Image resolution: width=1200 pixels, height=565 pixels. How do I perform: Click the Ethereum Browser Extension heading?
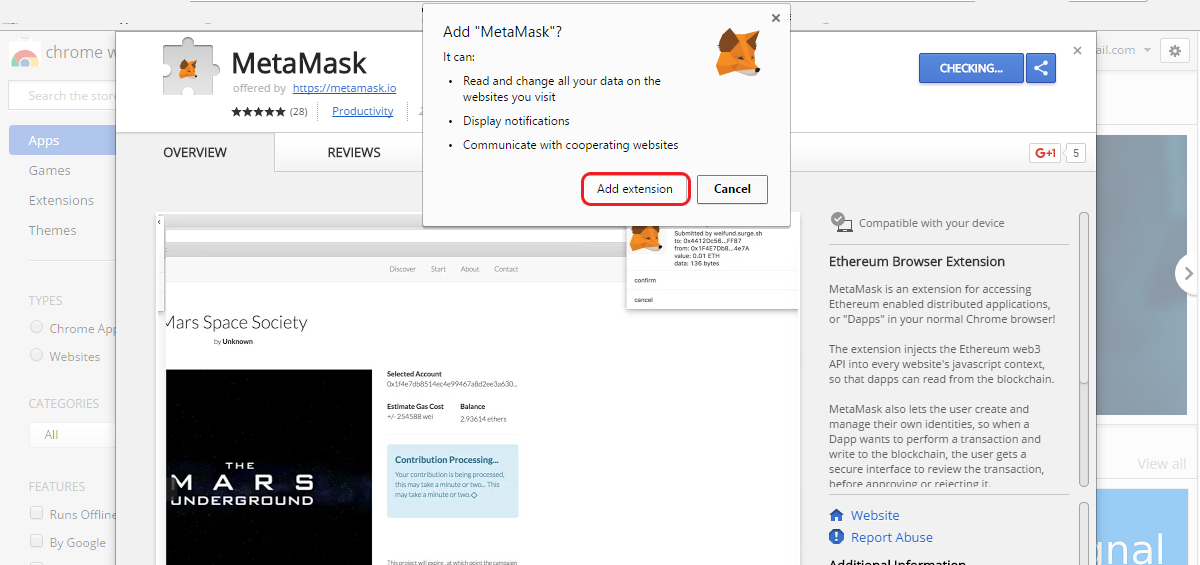click(x=917, y=261)
